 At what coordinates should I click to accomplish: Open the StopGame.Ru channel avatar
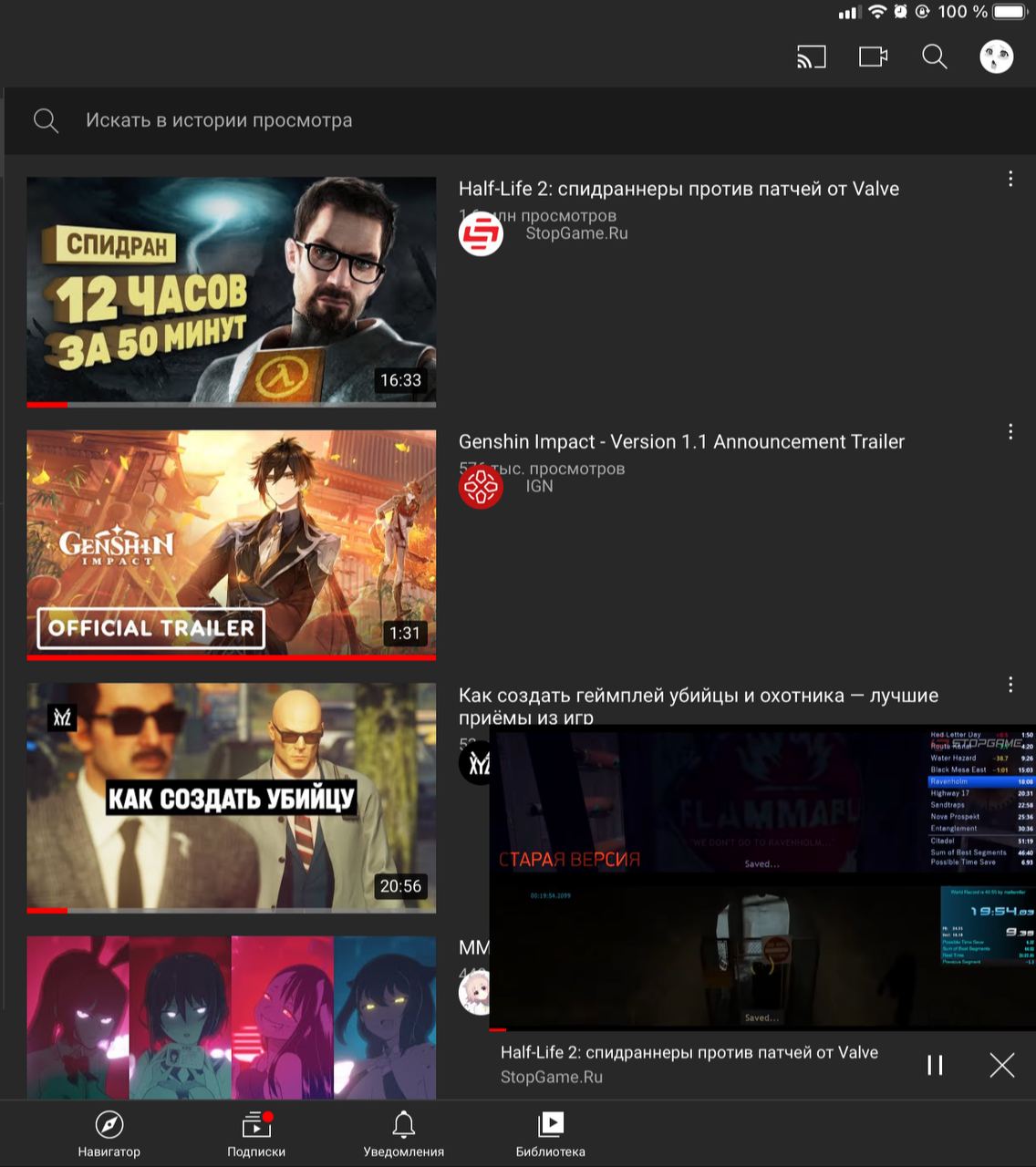point(481,234)
